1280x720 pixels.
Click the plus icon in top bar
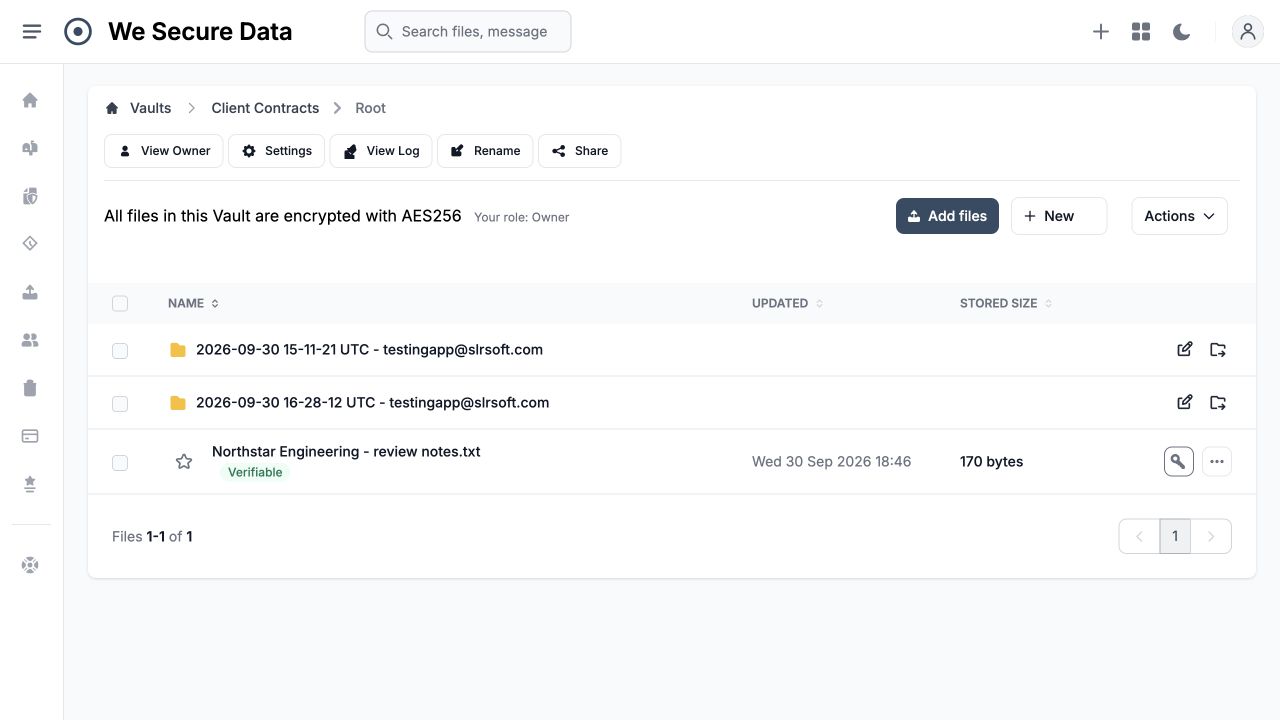tap(1101, 32)
